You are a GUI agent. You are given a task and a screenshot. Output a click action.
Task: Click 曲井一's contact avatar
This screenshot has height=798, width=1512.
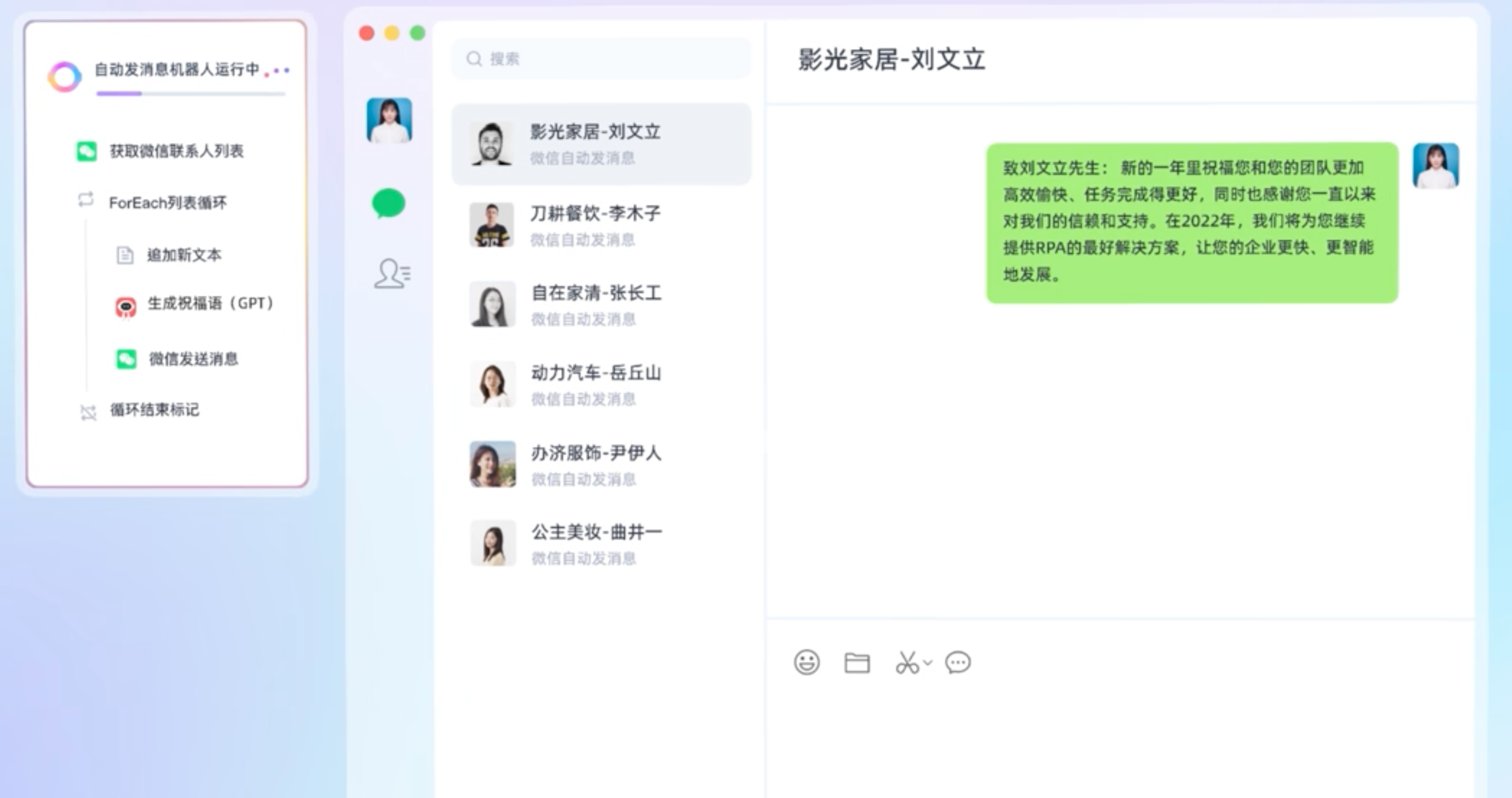[493, 543]
